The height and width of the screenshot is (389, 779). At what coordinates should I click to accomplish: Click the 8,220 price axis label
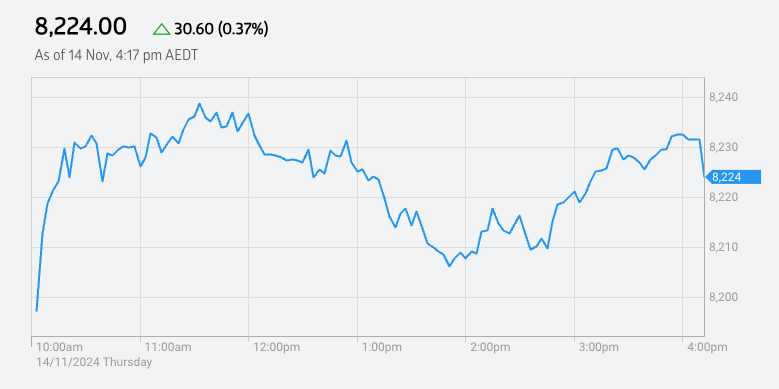pos(723,198)
